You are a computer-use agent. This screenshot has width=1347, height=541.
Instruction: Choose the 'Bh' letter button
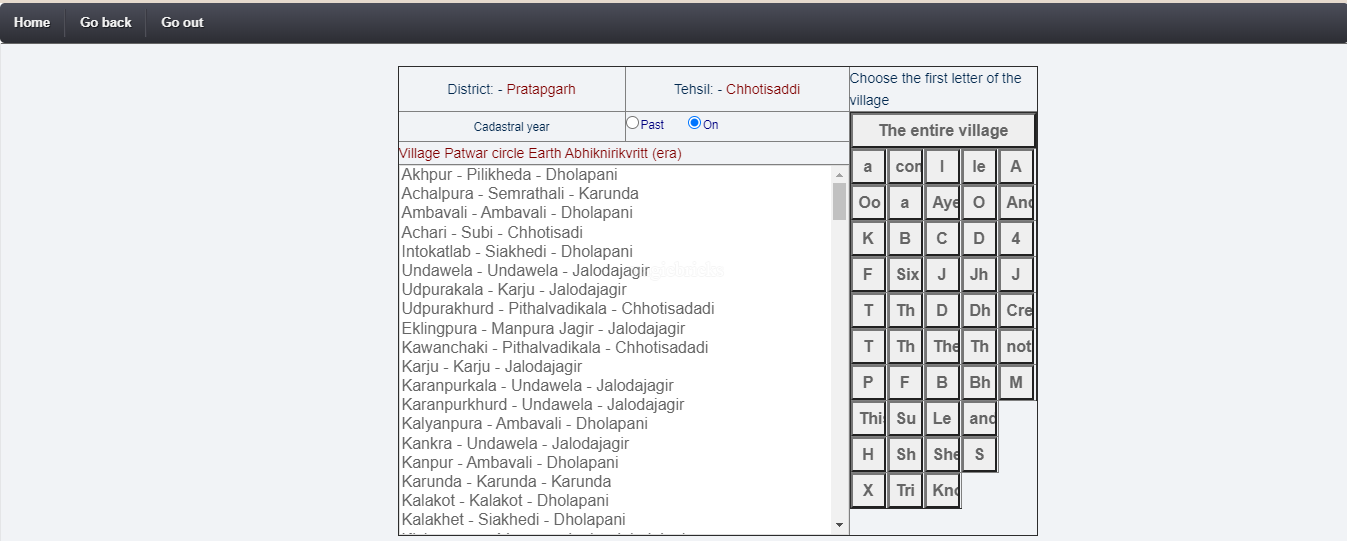coord(979,382)
